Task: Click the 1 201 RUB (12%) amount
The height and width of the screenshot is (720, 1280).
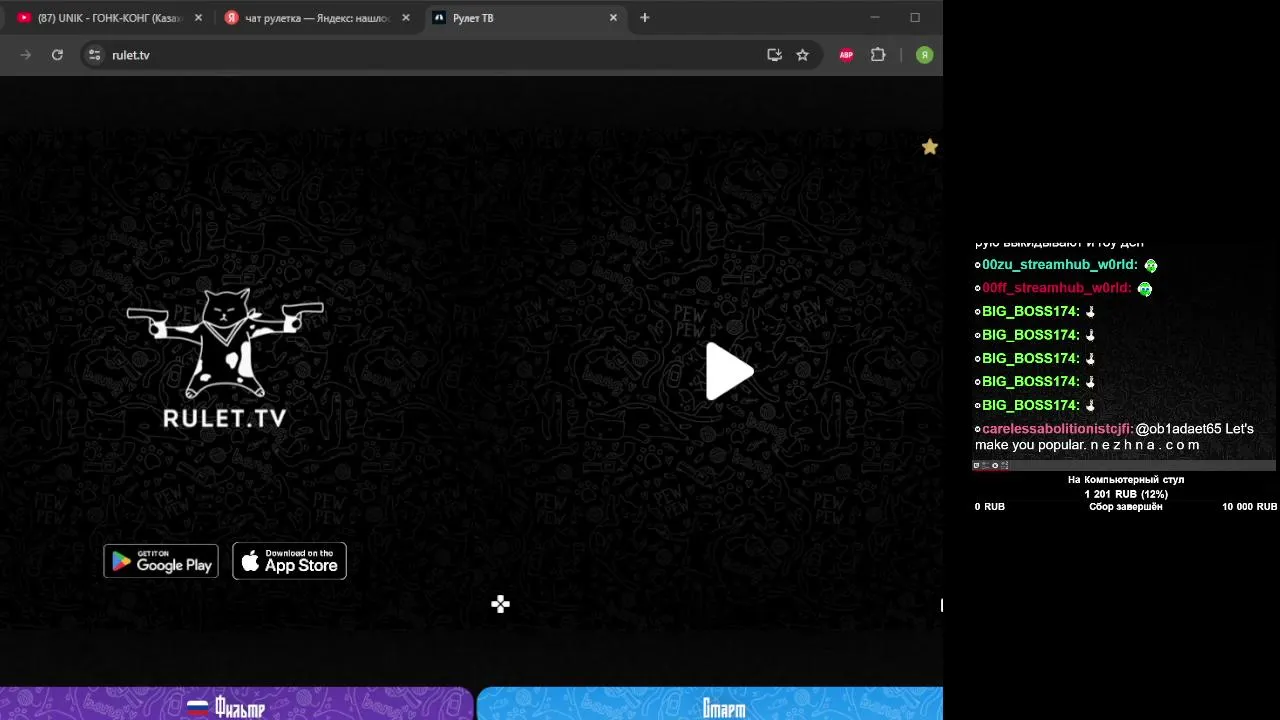Action: [1126, 494]
